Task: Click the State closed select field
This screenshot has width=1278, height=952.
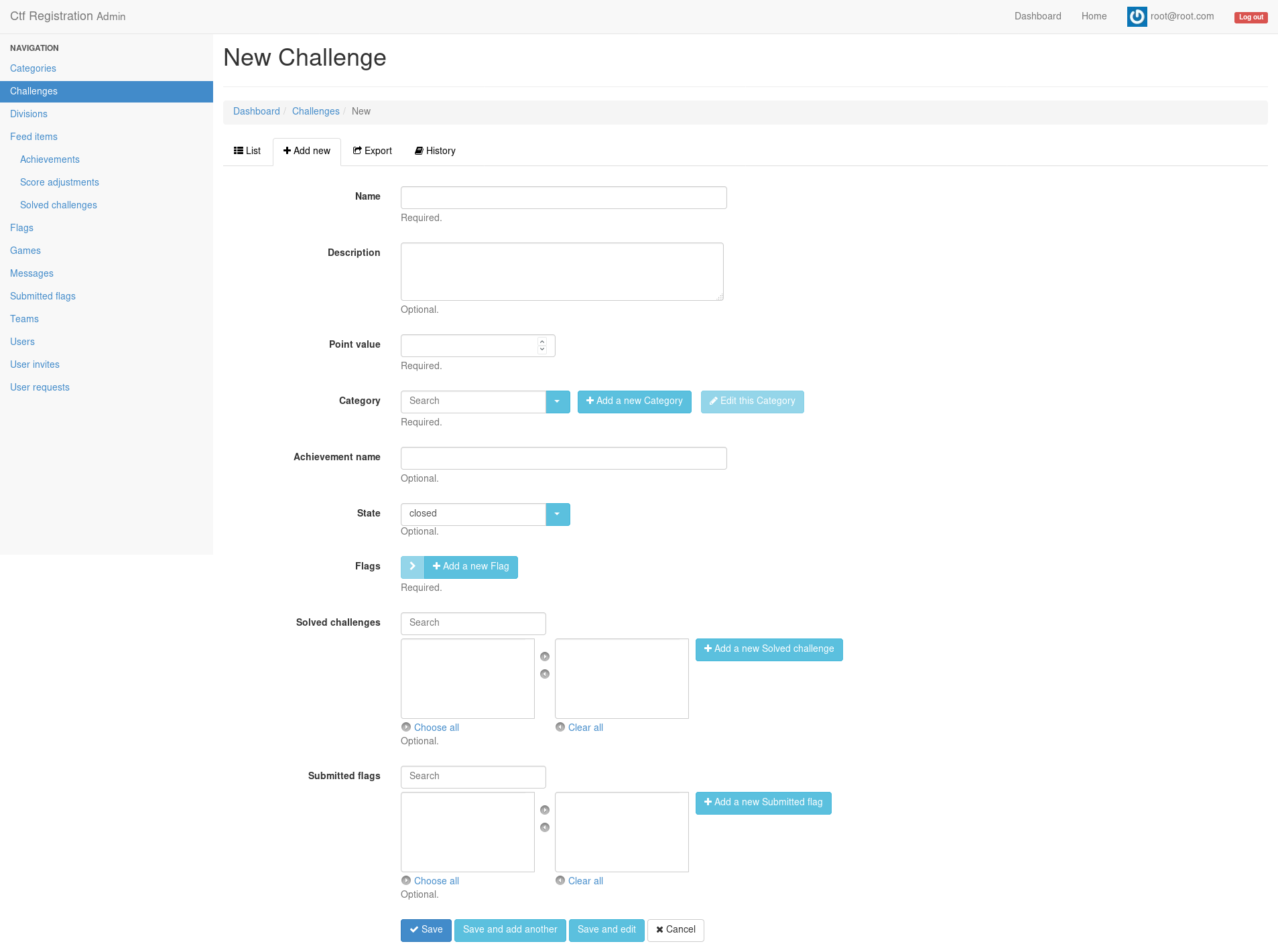Action: (x=473, y=514)
